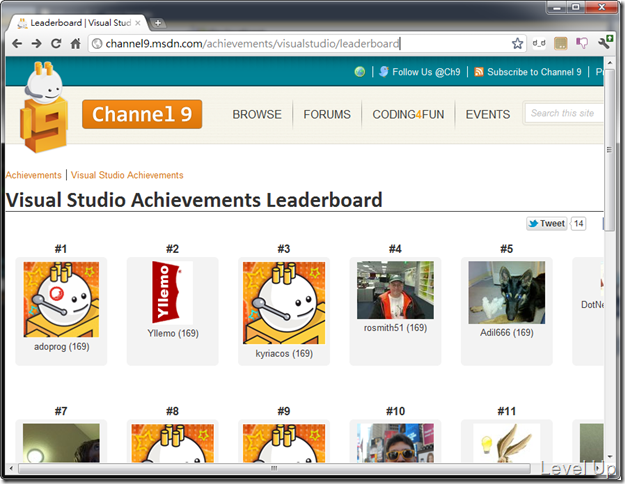625x484 pixels.
Task: Go forward with the browser forward arrow
Action: [x=36, y=43]
